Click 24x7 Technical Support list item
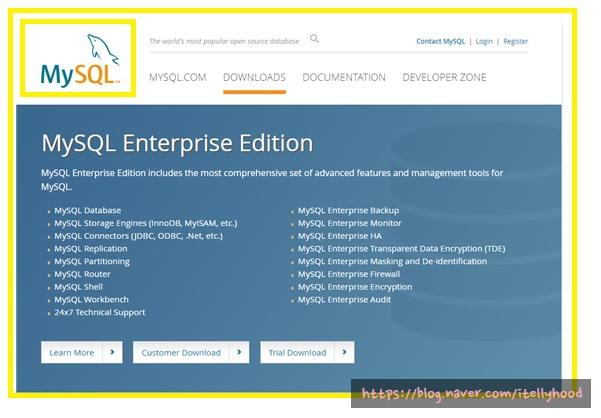 pyautogui.click(x=100, y=312)
